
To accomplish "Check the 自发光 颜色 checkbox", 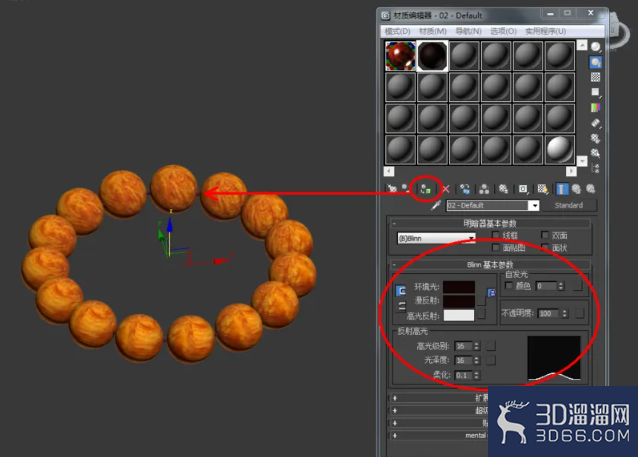I will 508,286.
